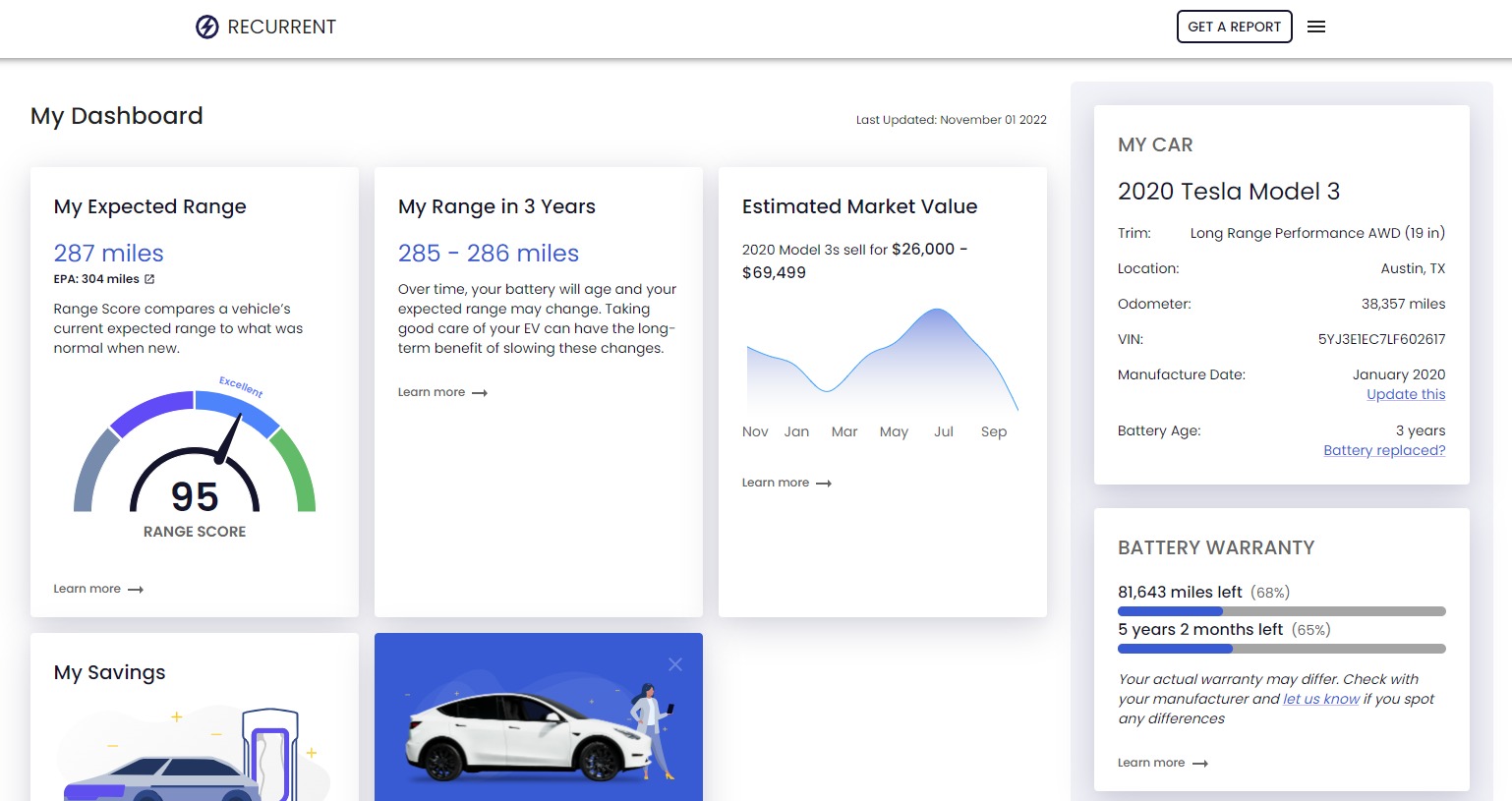The height and width of the screenshot is (801, 1512).
Task: Click the arrow beside Range in 3 Years Learn more
Action: coord(480,393)
